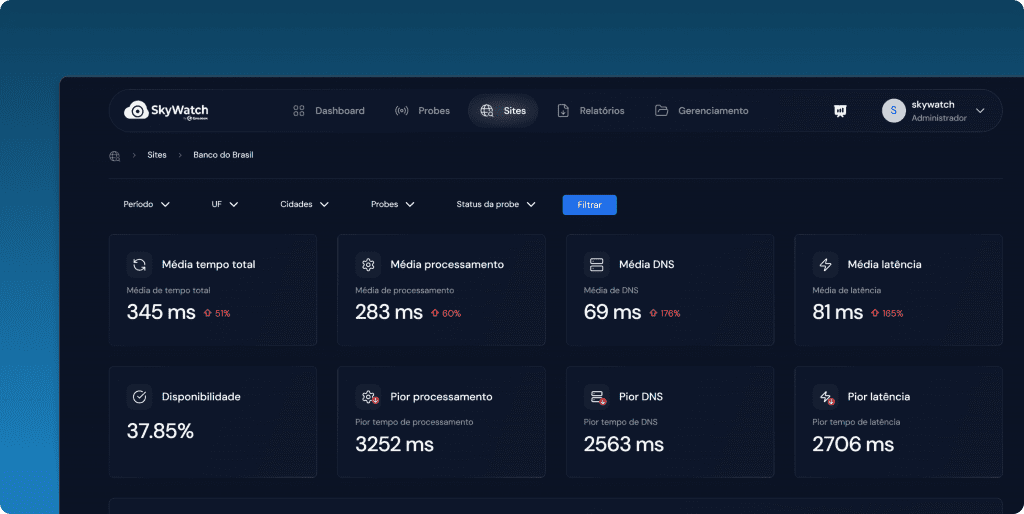Click the 176% change percentage text
Viewport: 1024px width, 514px height.
point(670,313)
